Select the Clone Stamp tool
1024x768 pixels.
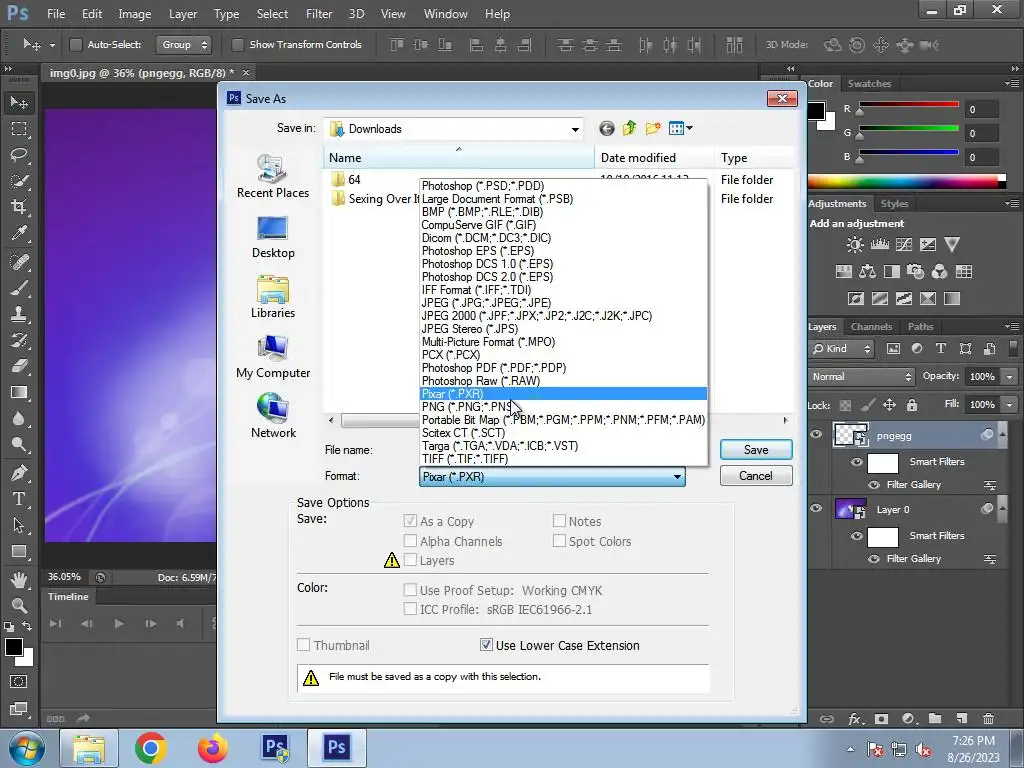point(19,313)
